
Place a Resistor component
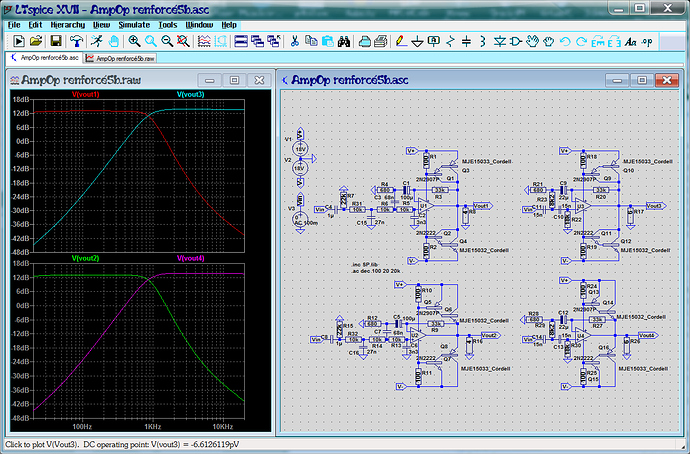(450, 41)
